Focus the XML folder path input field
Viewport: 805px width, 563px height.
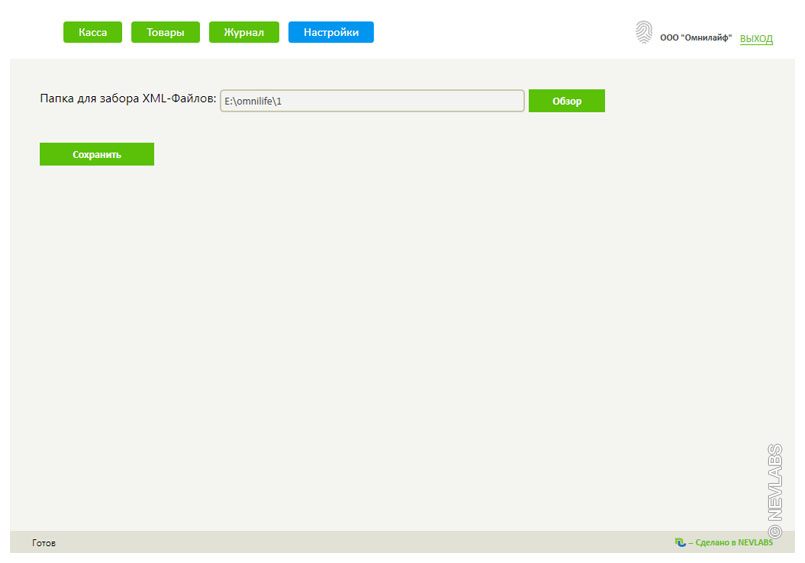click(400, 101)
